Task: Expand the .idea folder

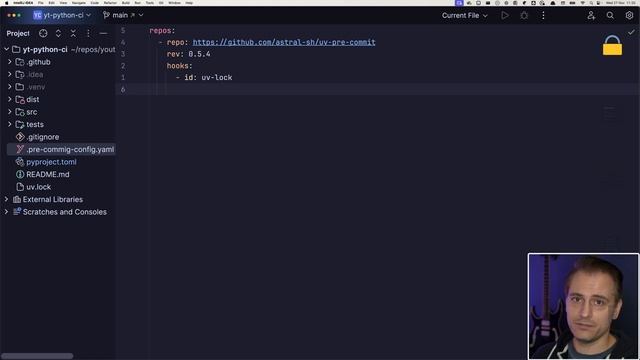Action: point(9,74)
